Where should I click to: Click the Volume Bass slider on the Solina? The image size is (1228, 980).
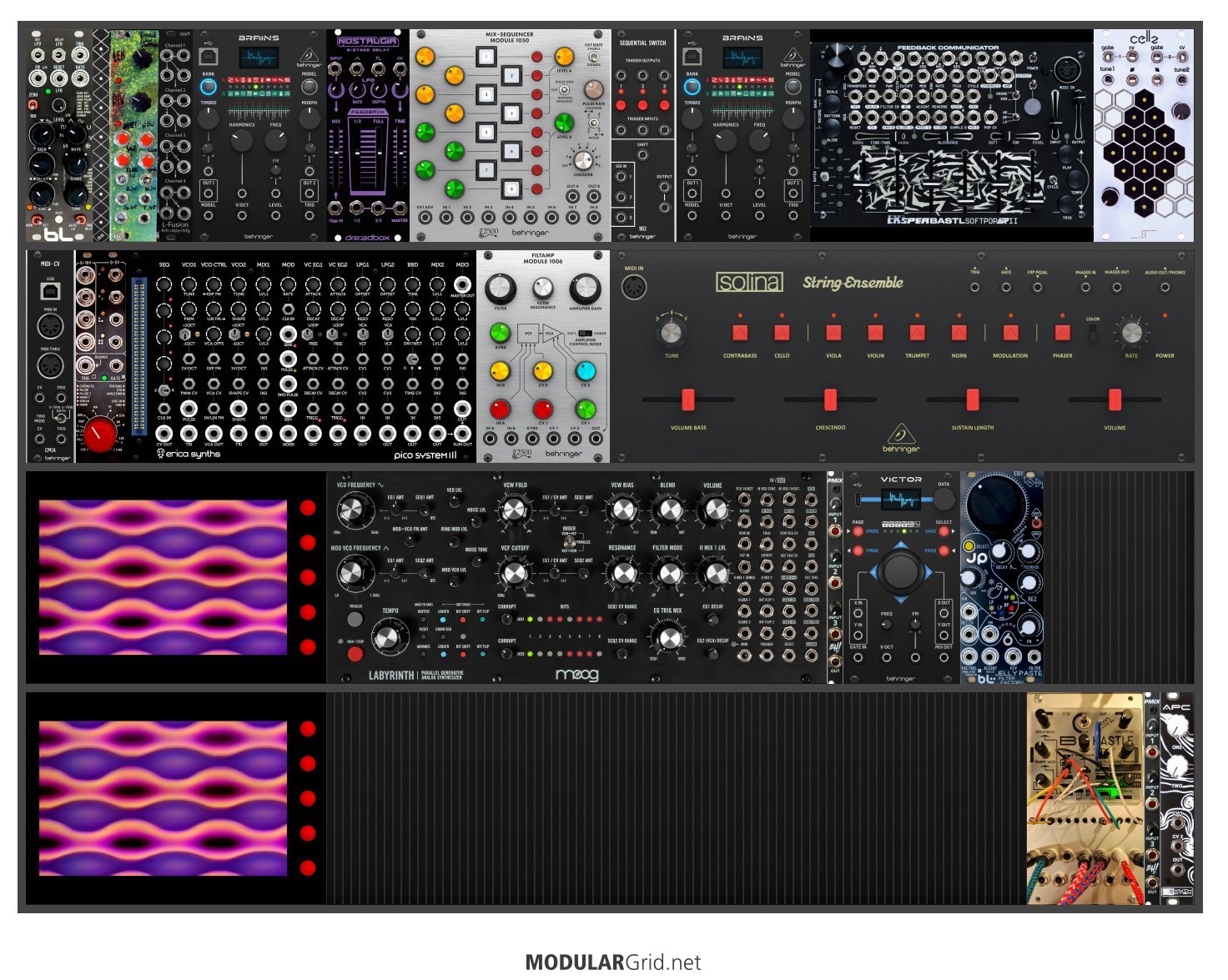click(x=688, y=400)
